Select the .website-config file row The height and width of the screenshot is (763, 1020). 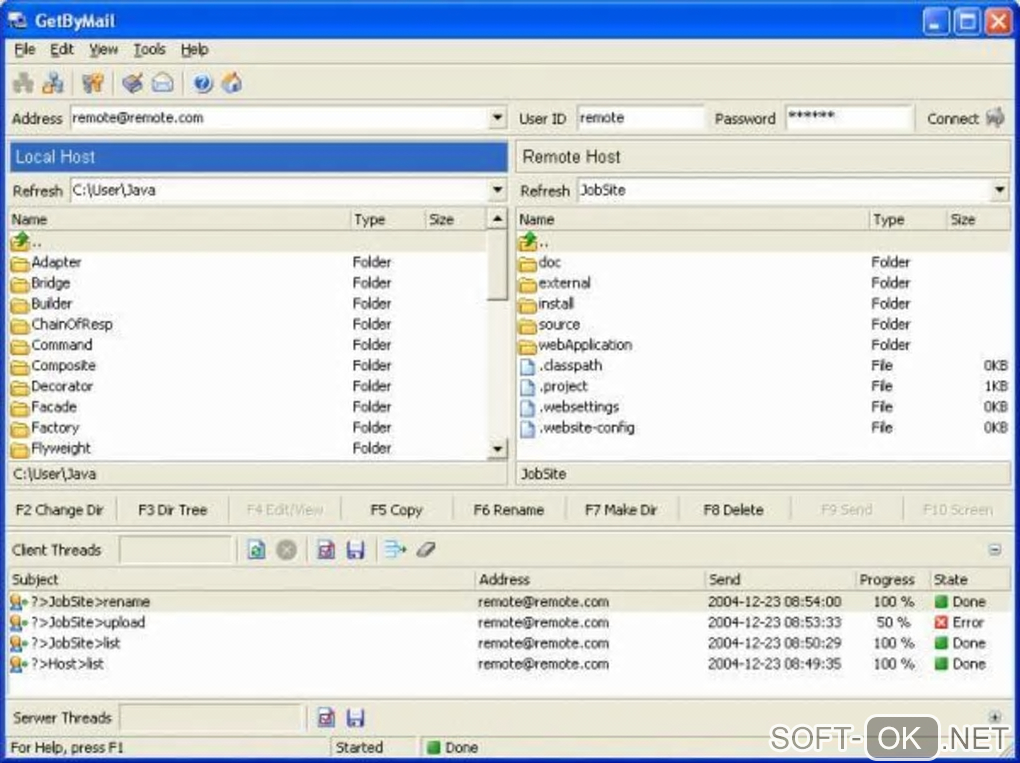(764, 428)
